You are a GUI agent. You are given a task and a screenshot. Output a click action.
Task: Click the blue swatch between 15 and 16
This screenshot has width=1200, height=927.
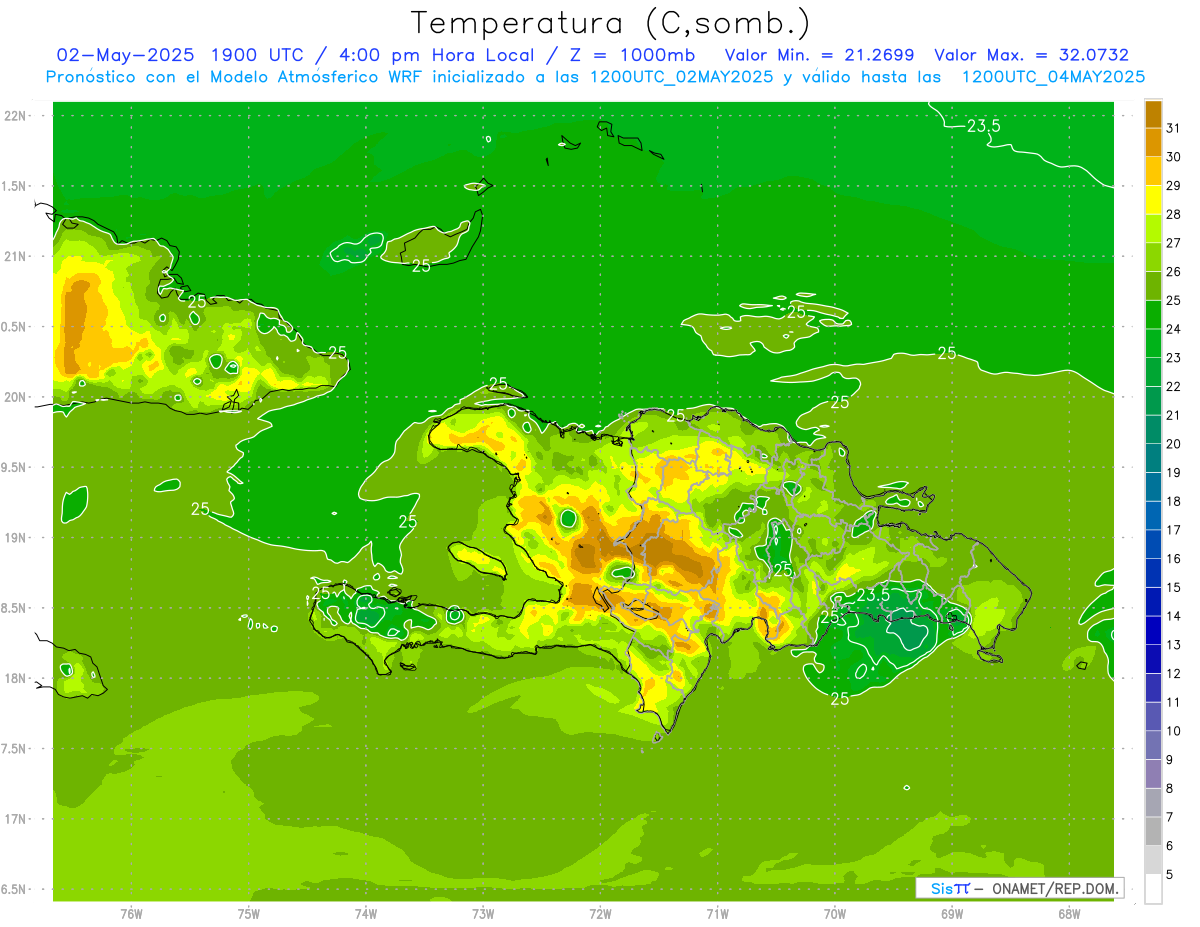click(x=1153, y=573)
